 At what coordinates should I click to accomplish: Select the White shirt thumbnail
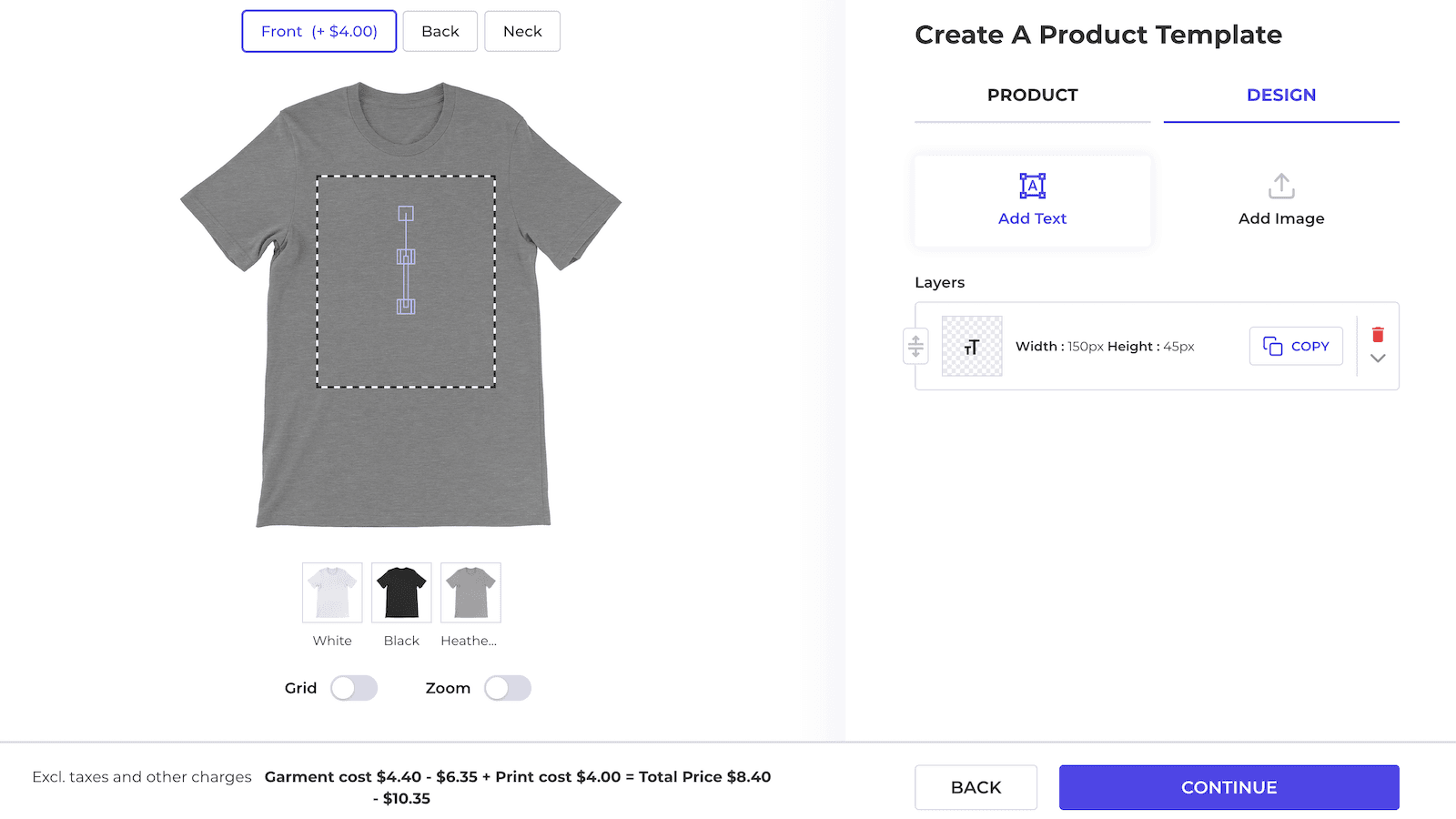tap(331, 591)
